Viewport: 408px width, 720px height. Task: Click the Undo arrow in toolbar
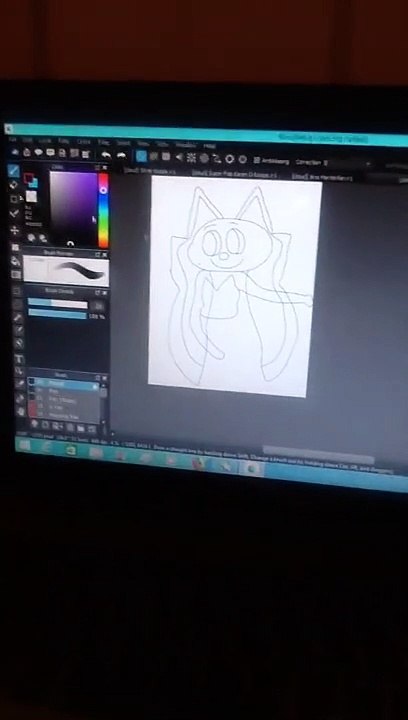click(106, 155)
